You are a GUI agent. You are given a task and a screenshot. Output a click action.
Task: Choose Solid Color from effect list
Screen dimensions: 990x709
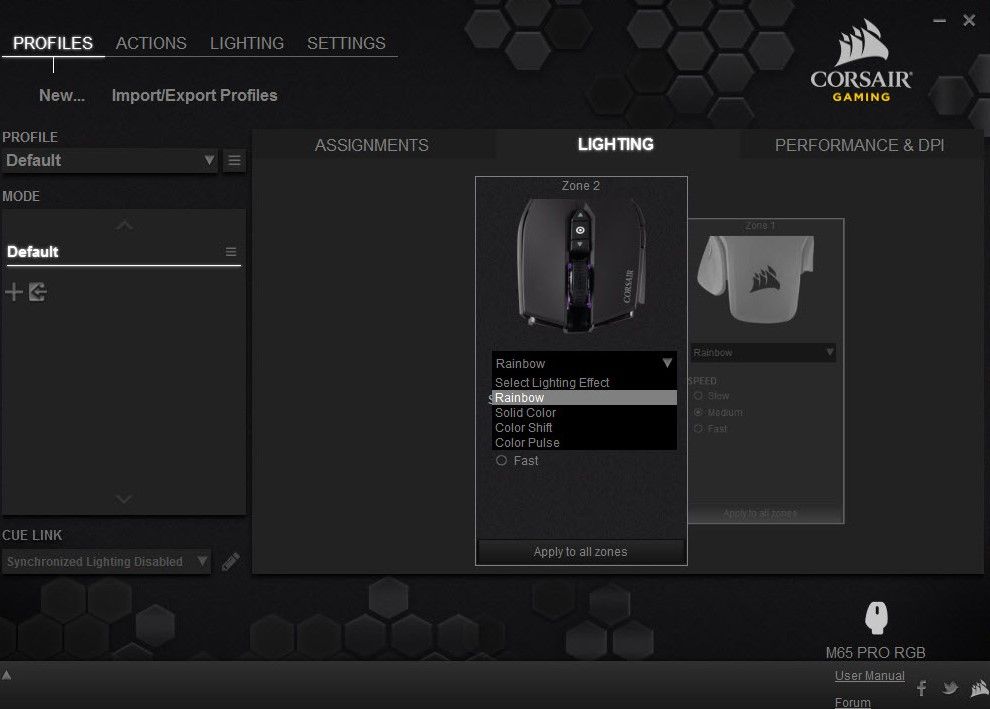coord(526,413)
